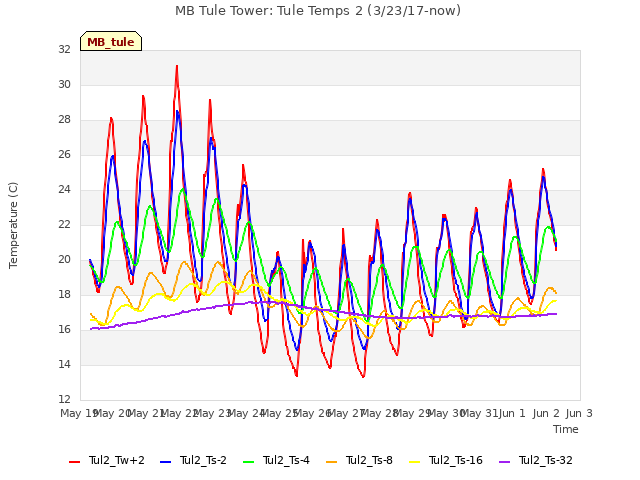Click the blue Tul2_Ts-2 legend swatch
640x480 pixels.
165,462
